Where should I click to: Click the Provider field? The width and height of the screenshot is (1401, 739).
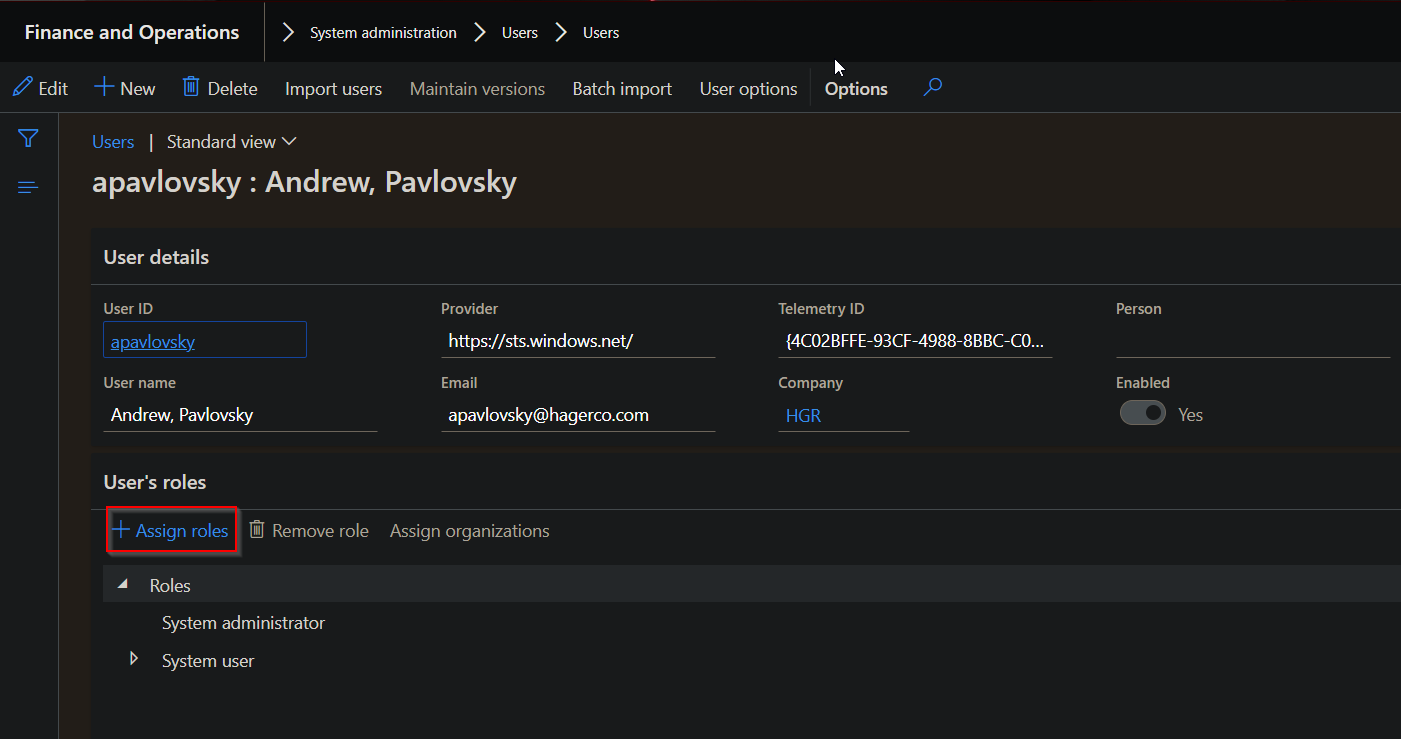point(578,341)
